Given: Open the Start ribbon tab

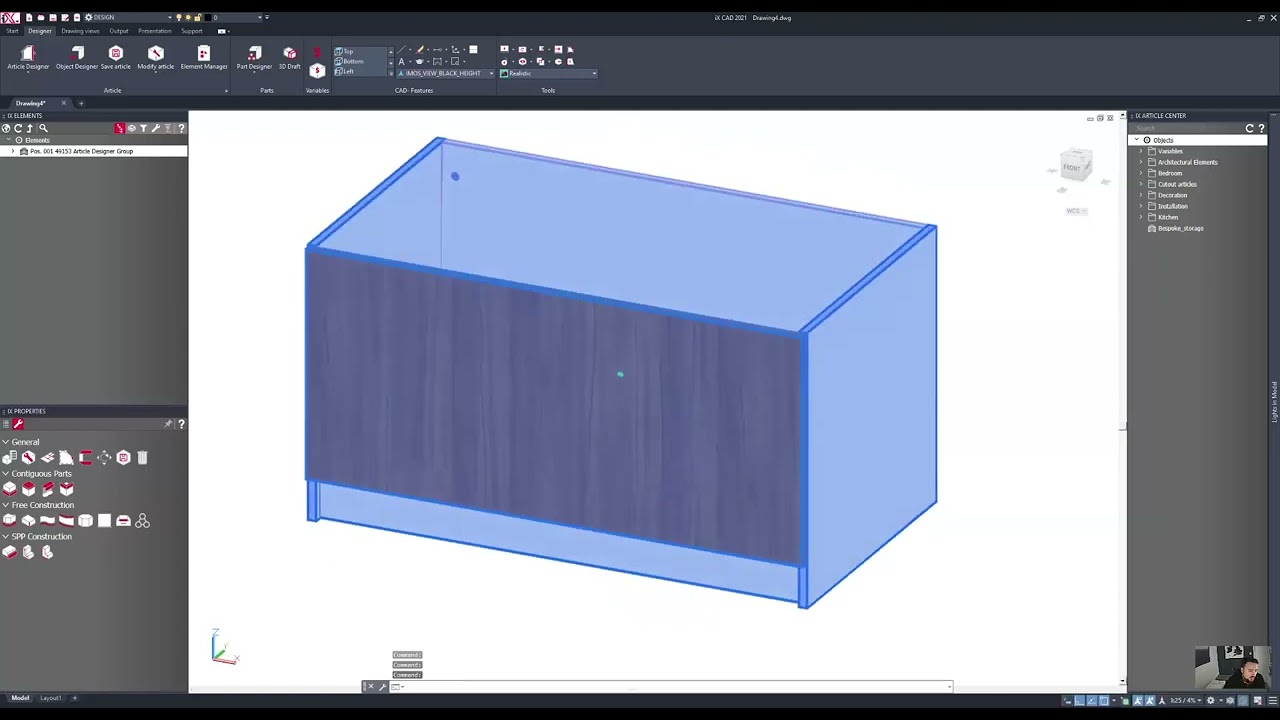Looking at the screenshot, I should pos(12,31).
